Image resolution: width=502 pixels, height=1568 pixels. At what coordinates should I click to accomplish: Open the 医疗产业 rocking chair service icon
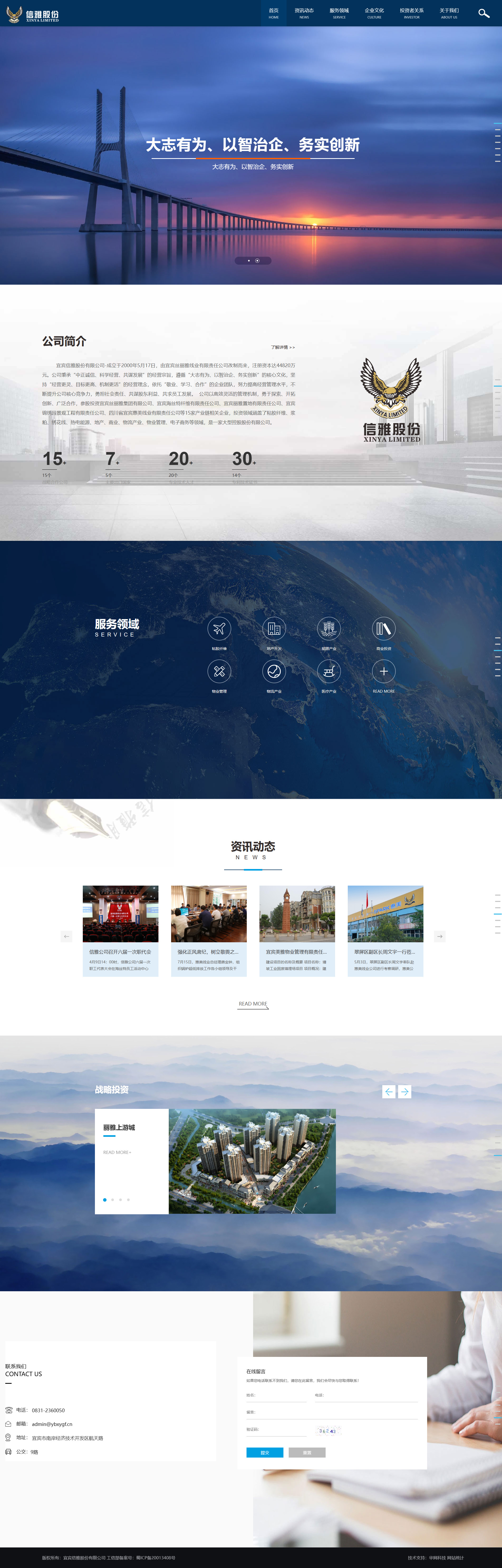pos(329,671)
